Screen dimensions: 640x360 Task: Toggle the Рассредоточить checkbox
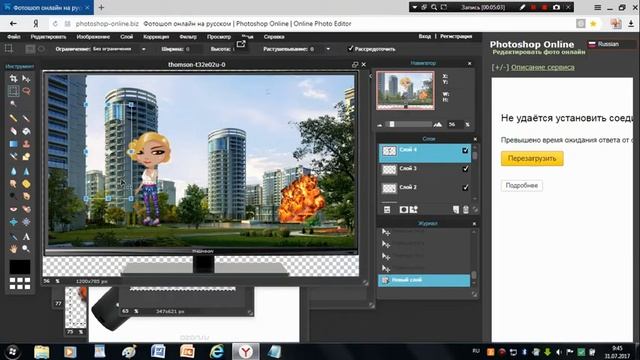(x=350, y=49)
